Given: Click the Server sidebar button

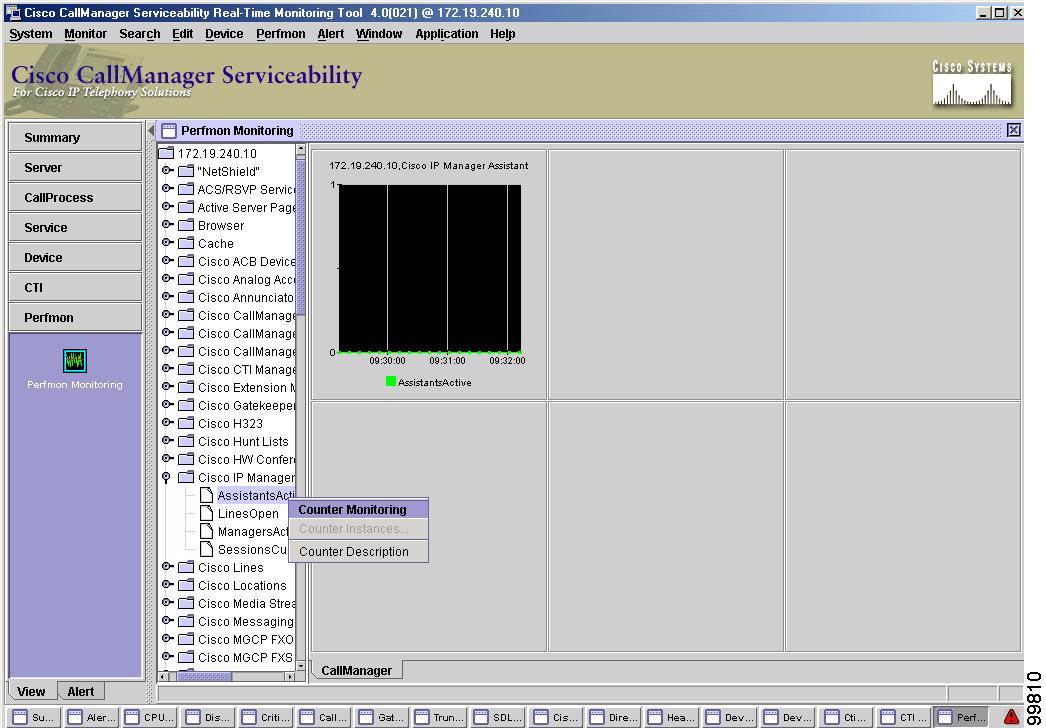Looking at the screenshot, I should (x=75, y=167).
